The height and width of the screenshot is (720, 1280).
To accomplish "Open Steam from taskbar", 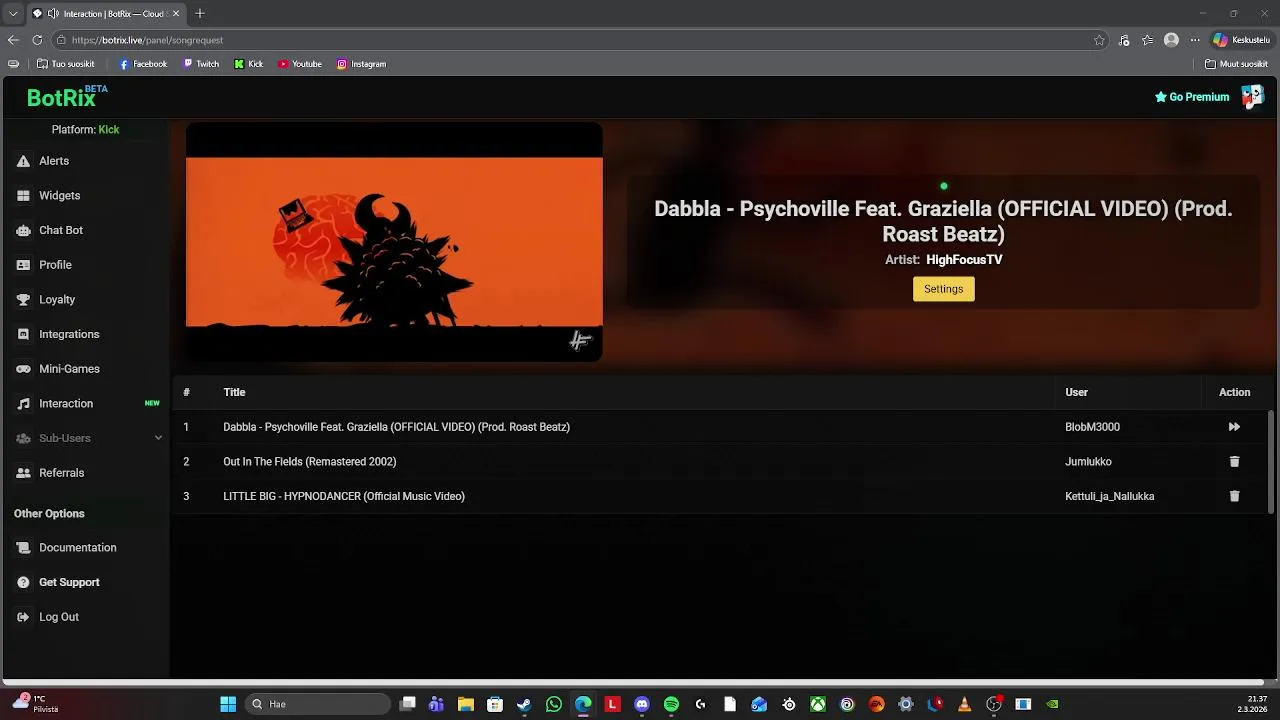I will pyautogui.click(x=524, y=704).
